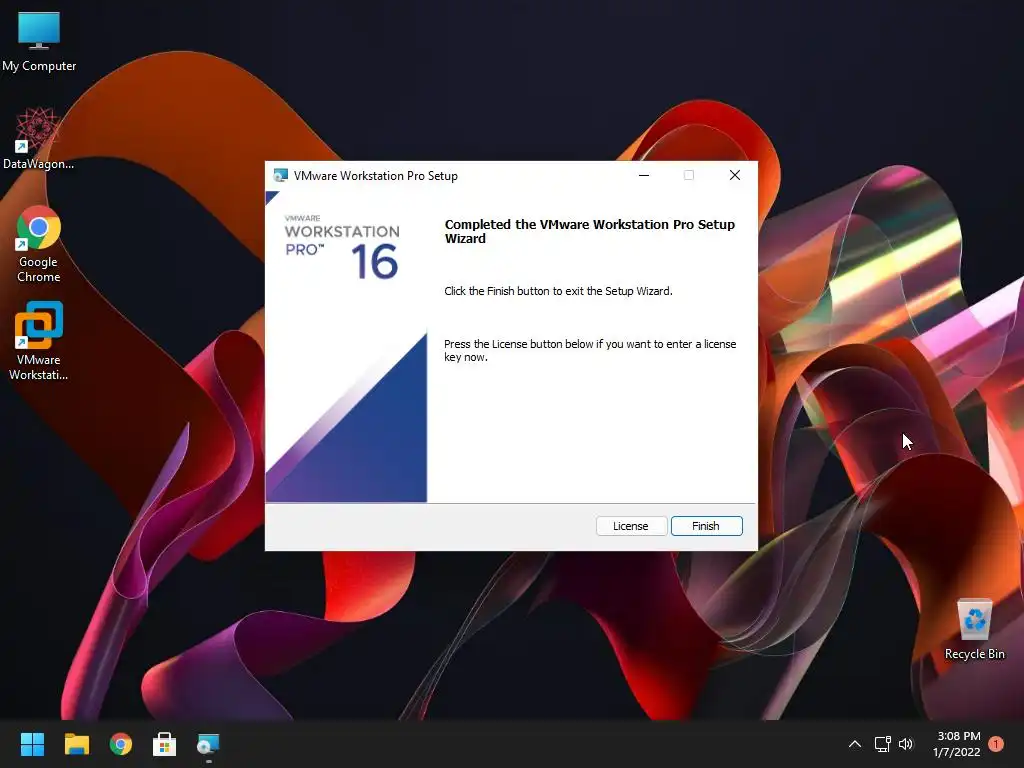This screenshot has height=768, width=1024.
Task: Show hidden system tray icons
Action: pyautogui.click(x=854, y=744)
